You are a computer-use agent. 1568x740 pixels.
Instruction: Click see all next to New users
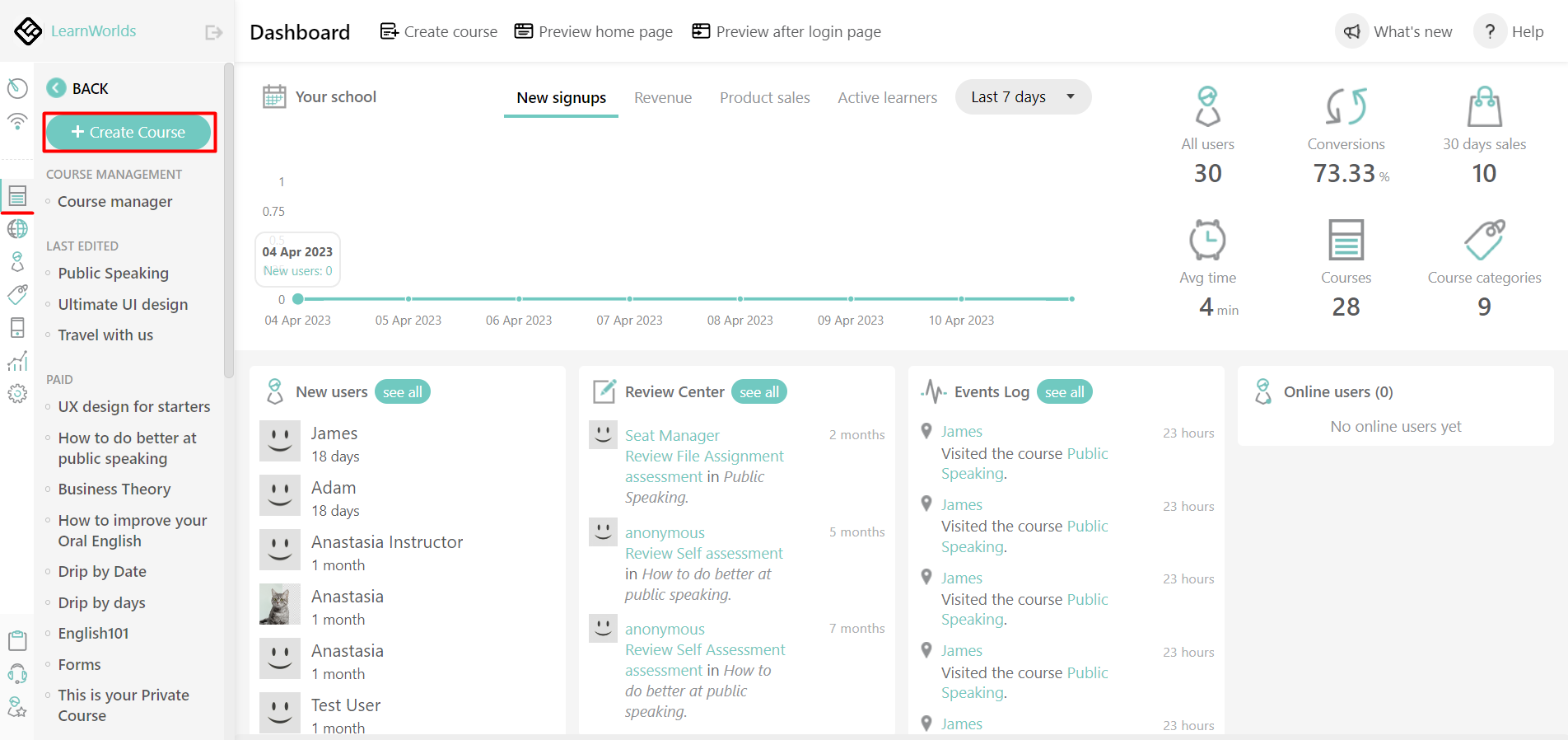pyautogui.click(x=402, y=392)
